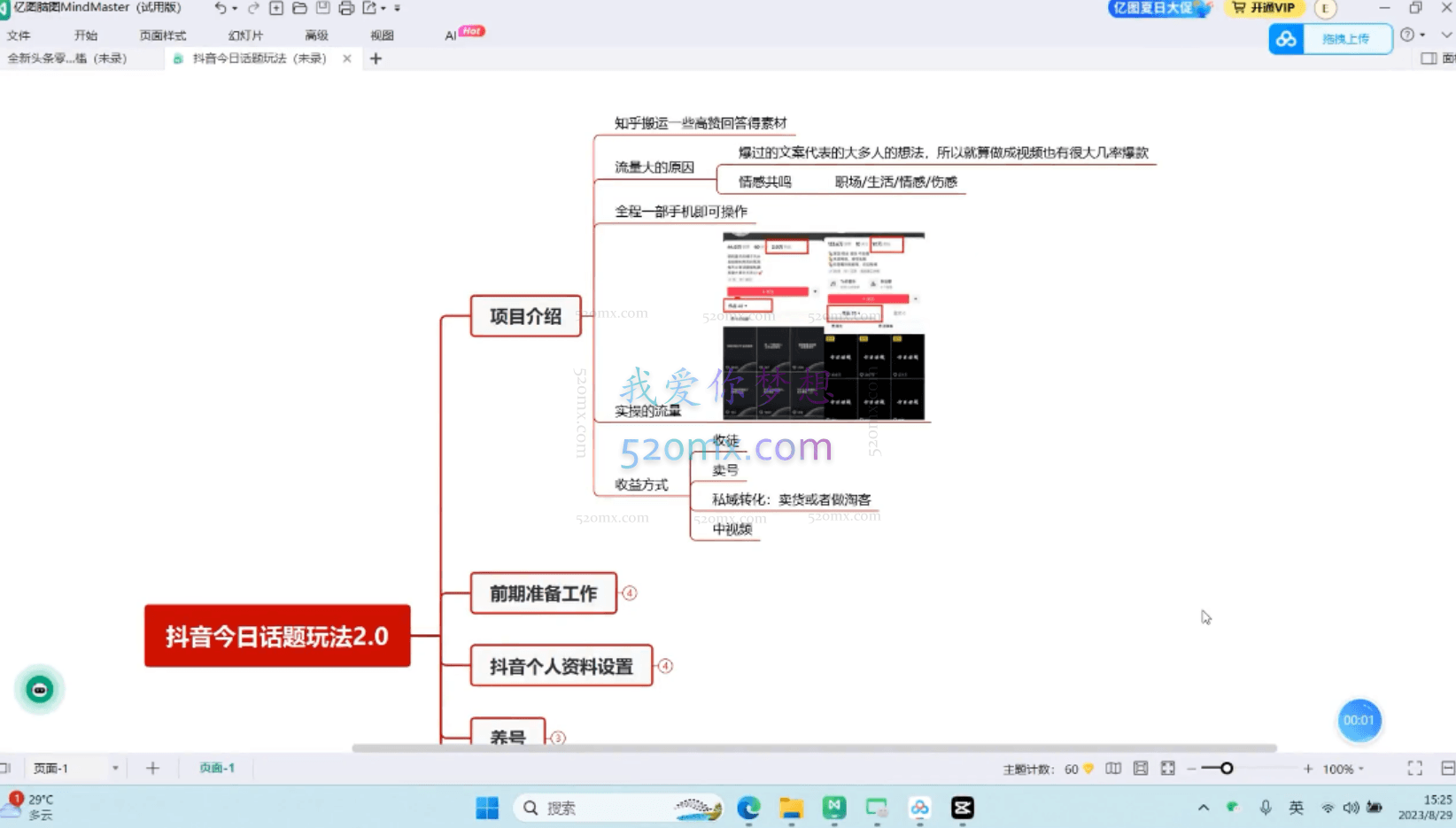This screenshot has height=828, width=1456.
Task: Open the 亿图夏日大促 promotion banner
Action: tap(1156, 8)
